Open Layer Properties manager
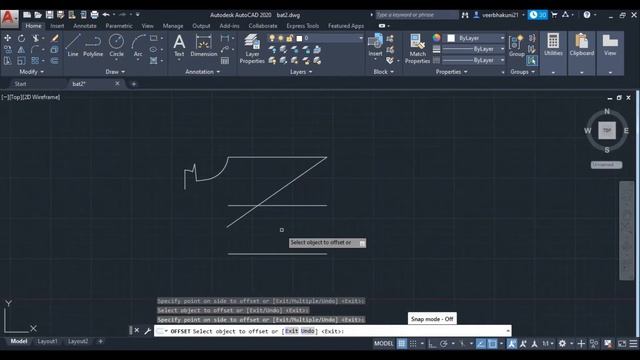640x360 pixels. click(x=252, y=49)
